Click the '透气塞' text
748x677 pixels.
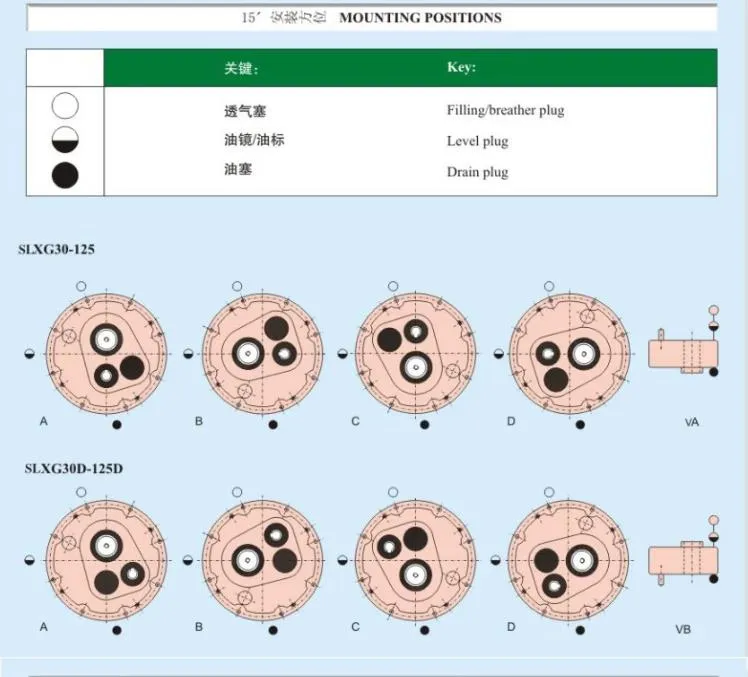coord(245,111)
